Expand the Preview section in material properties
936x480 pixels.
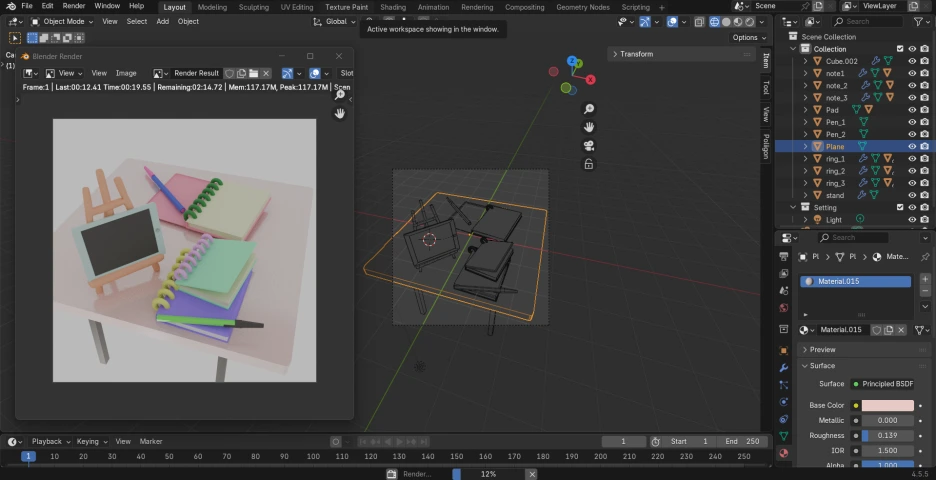tap(822, 350)
